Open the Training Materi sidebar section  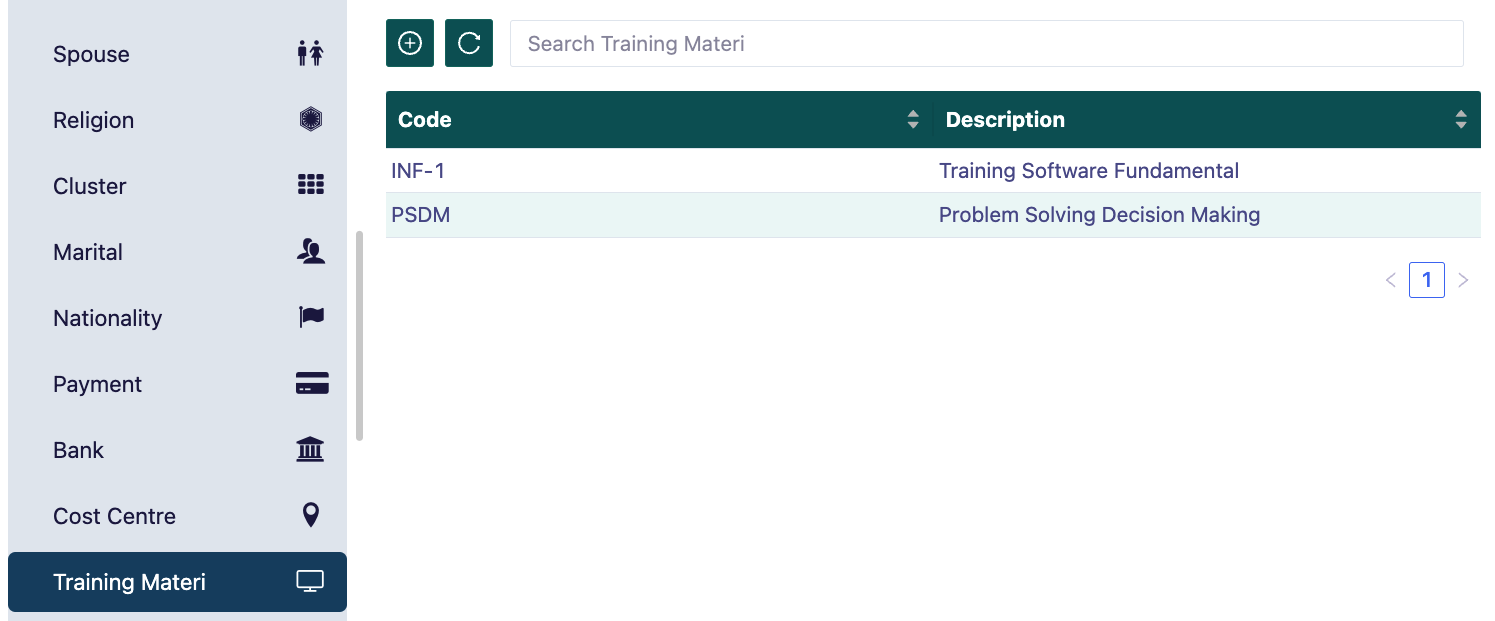130,581
